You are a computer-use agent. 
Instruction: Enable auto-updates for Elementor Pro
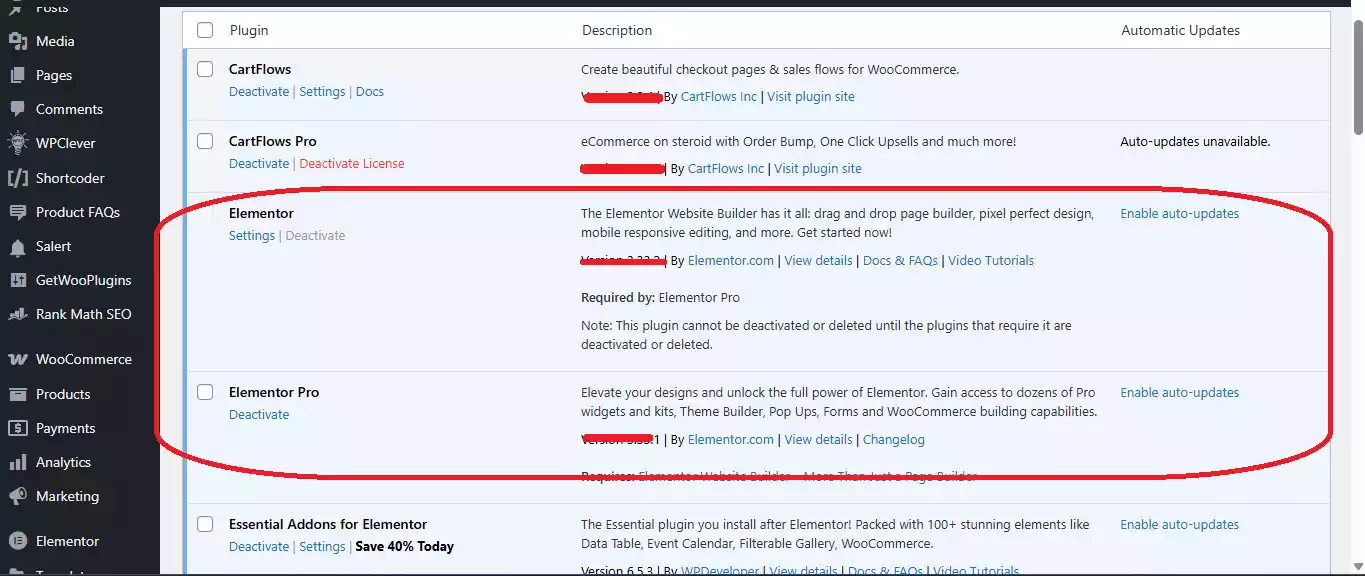point(1179,392)
